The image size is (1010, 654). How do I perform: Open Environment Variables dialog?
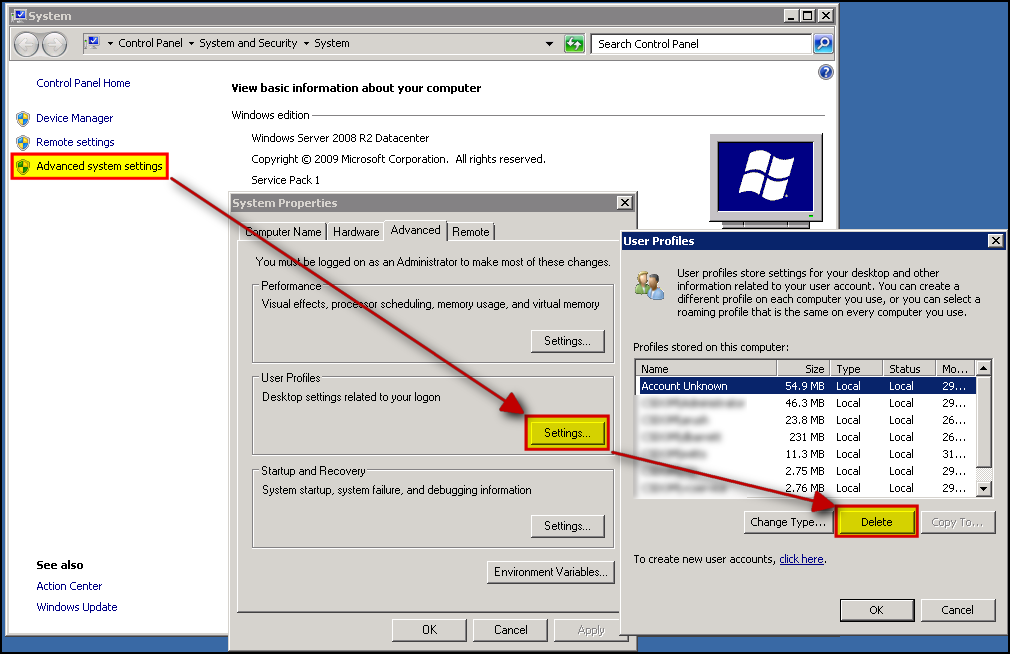click(550, 572)
